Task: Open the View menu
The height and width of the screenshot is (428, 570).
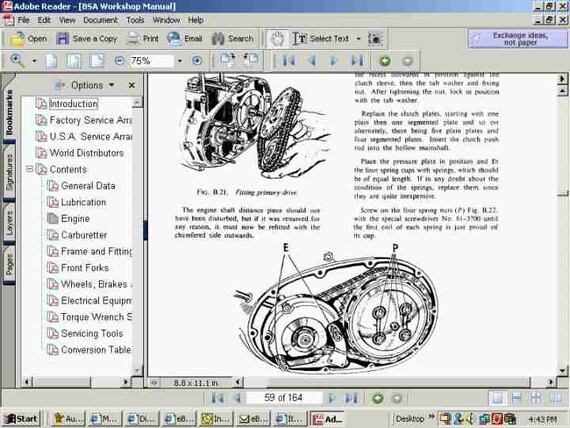Action: 67,20
